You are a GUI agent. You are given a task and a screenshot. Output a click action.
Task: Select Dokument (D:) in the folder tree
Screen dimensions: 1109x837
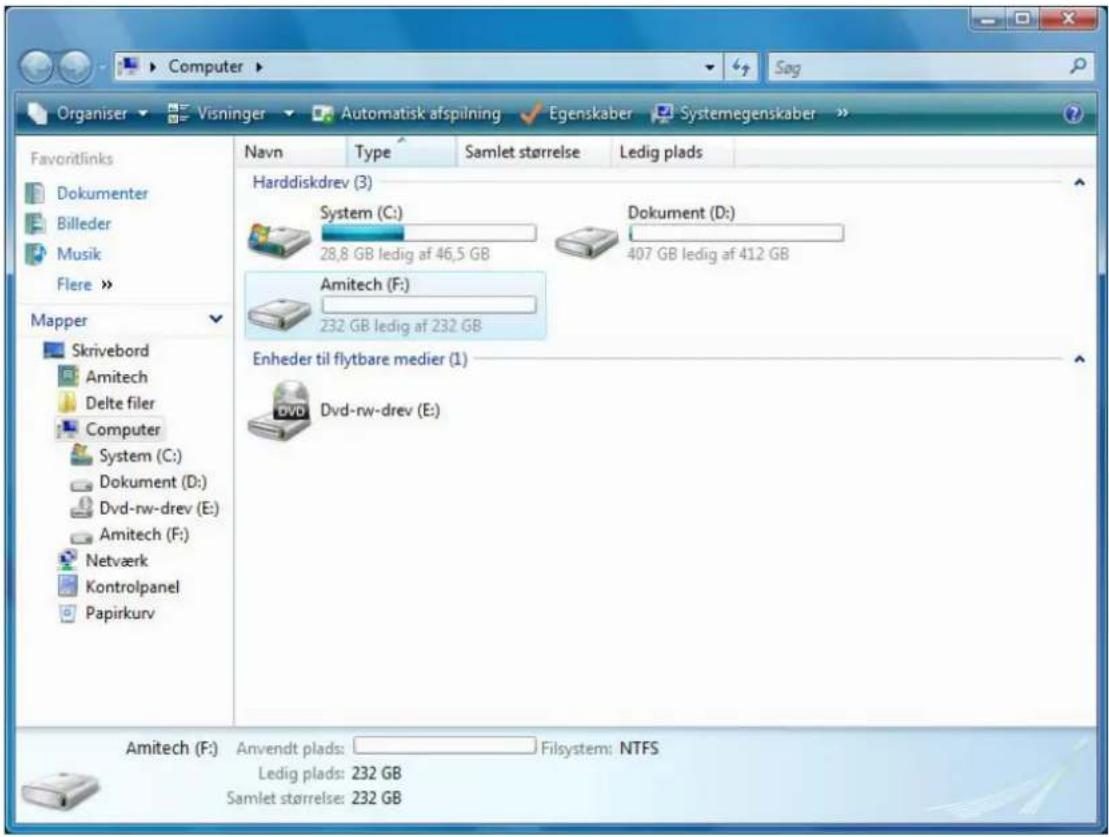click(x=153, y=482)
